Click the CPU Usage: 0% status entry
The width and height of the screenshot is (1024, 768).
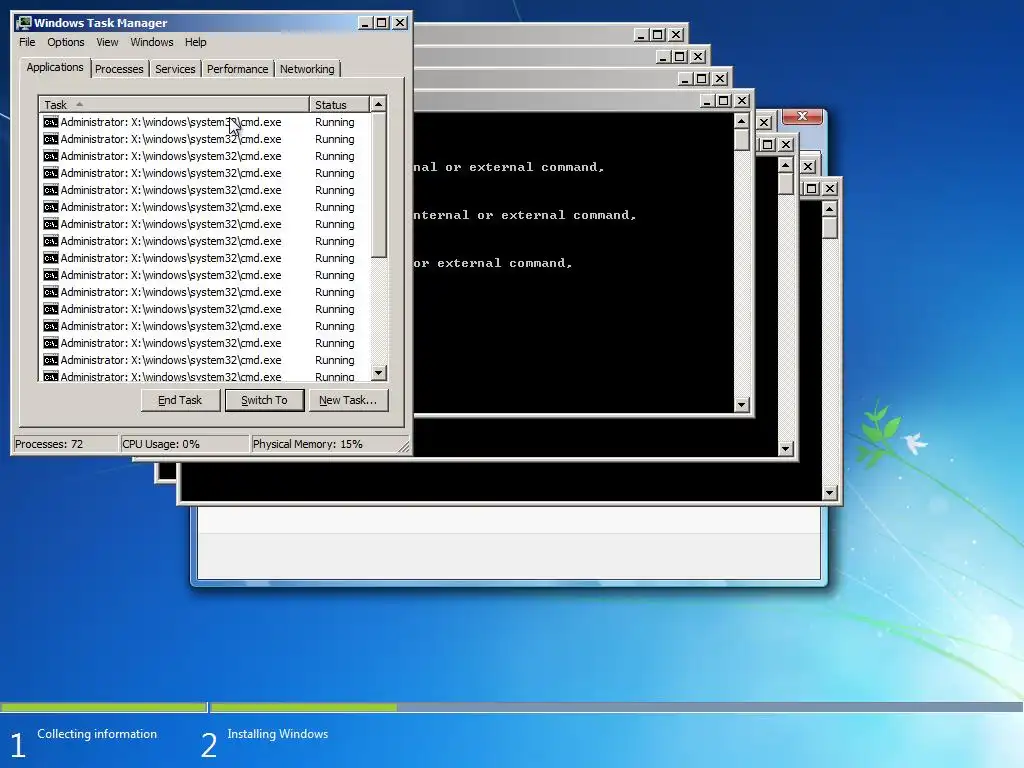[x=185, y=444]
